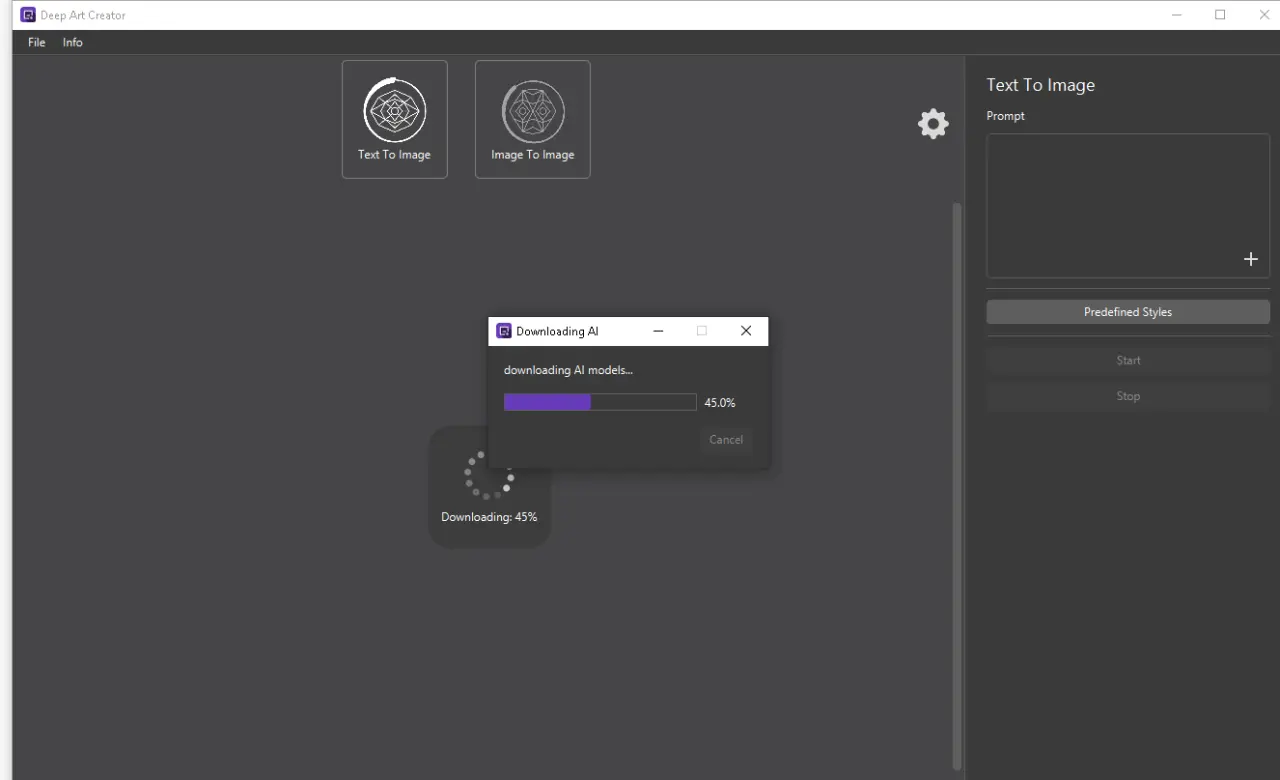Click the 45.0% progress label
This screenshot has width=1280, height=780.
pos(720,403)
